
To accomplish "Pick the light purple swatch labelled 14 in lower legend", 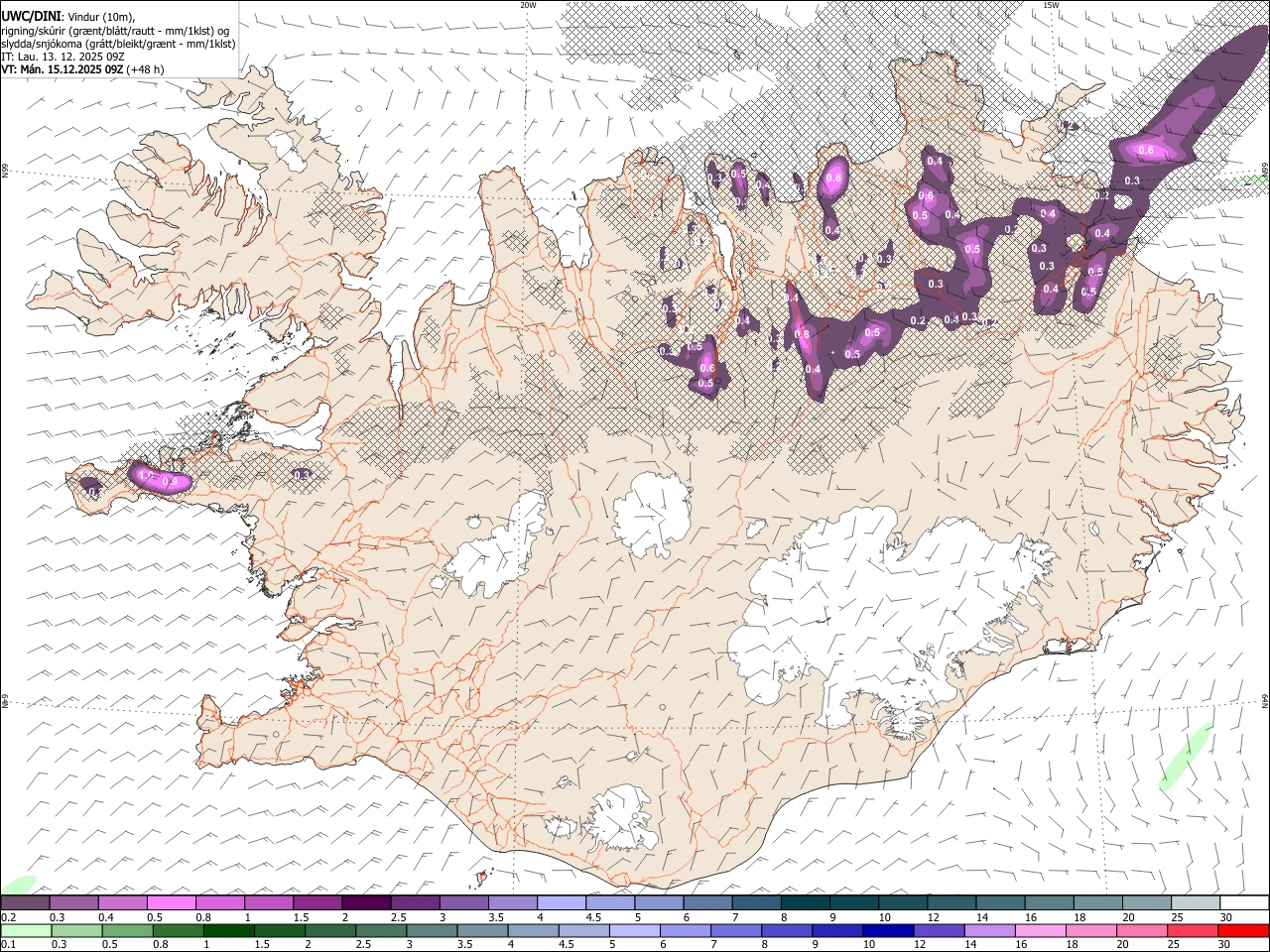I will [988, 931].
